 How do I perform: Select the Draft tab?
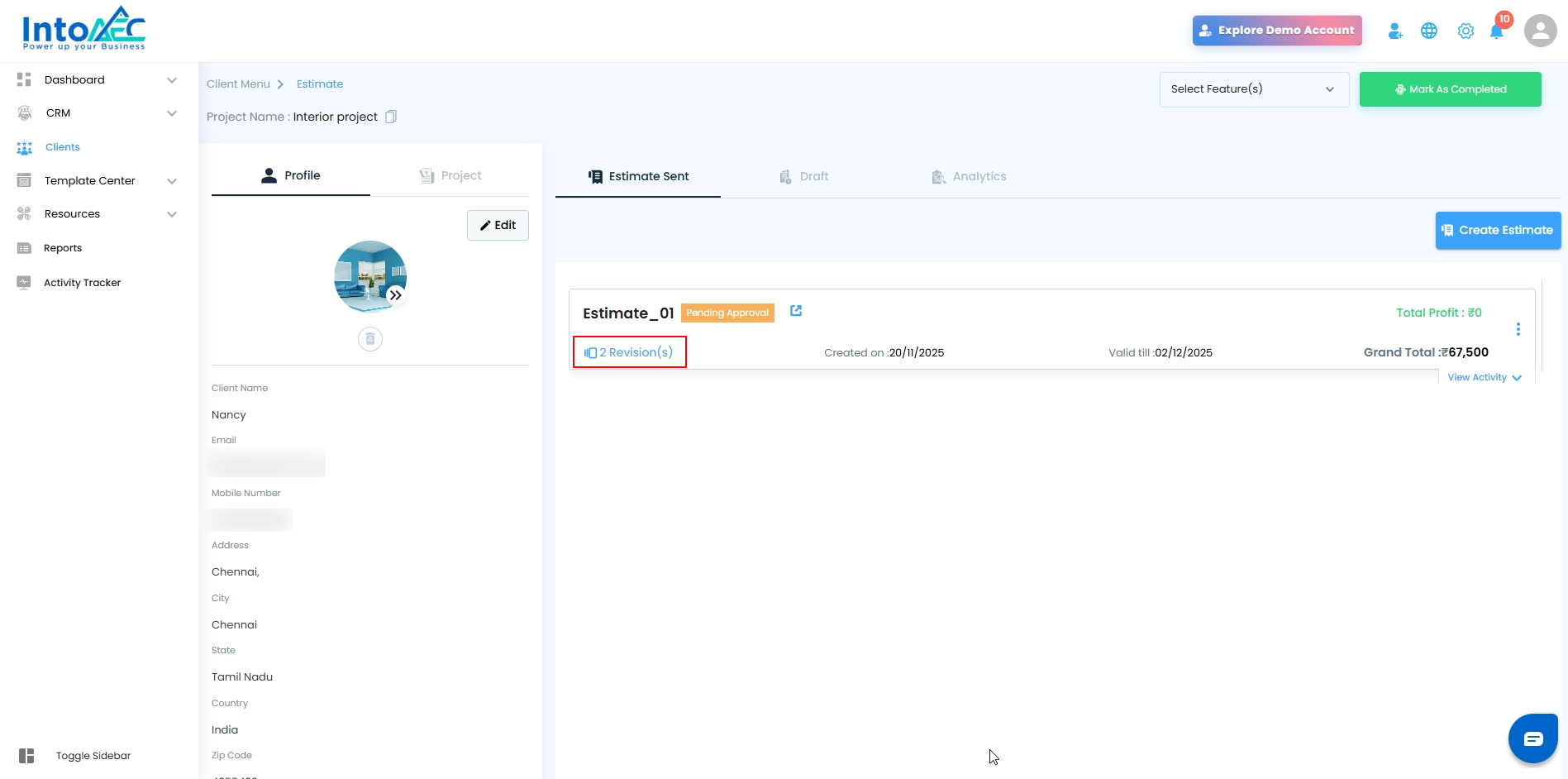pyautogui.click(x=803, y=176)
